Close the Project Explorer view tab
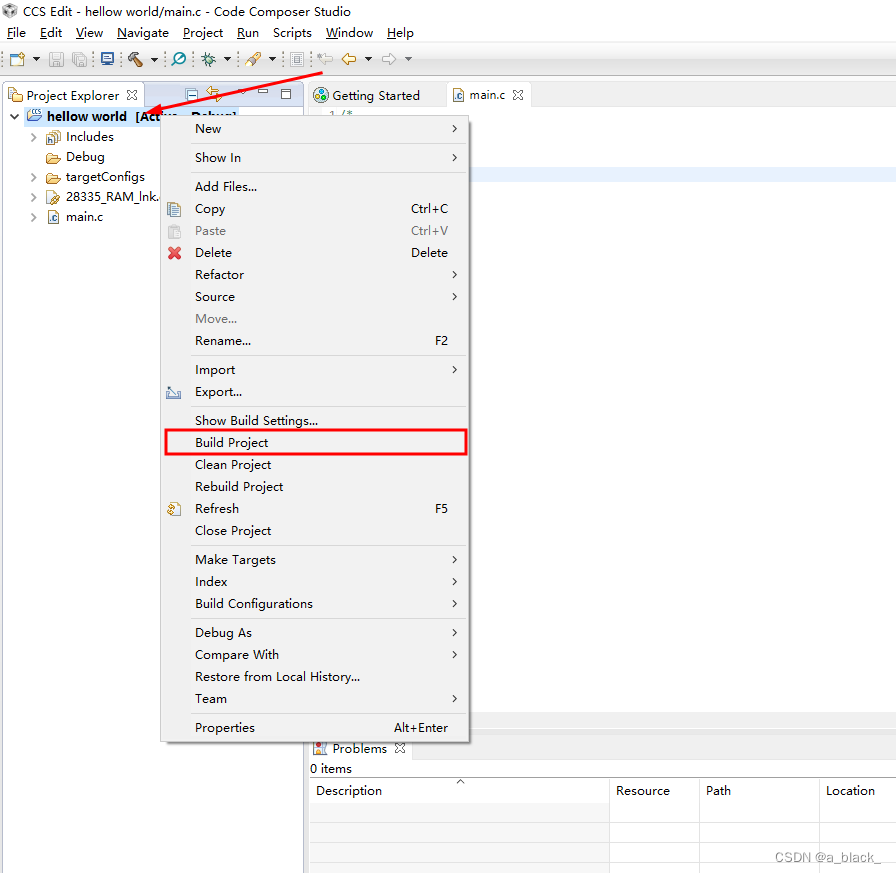This screenshot has width=896, height=873. tap(132, 95)
